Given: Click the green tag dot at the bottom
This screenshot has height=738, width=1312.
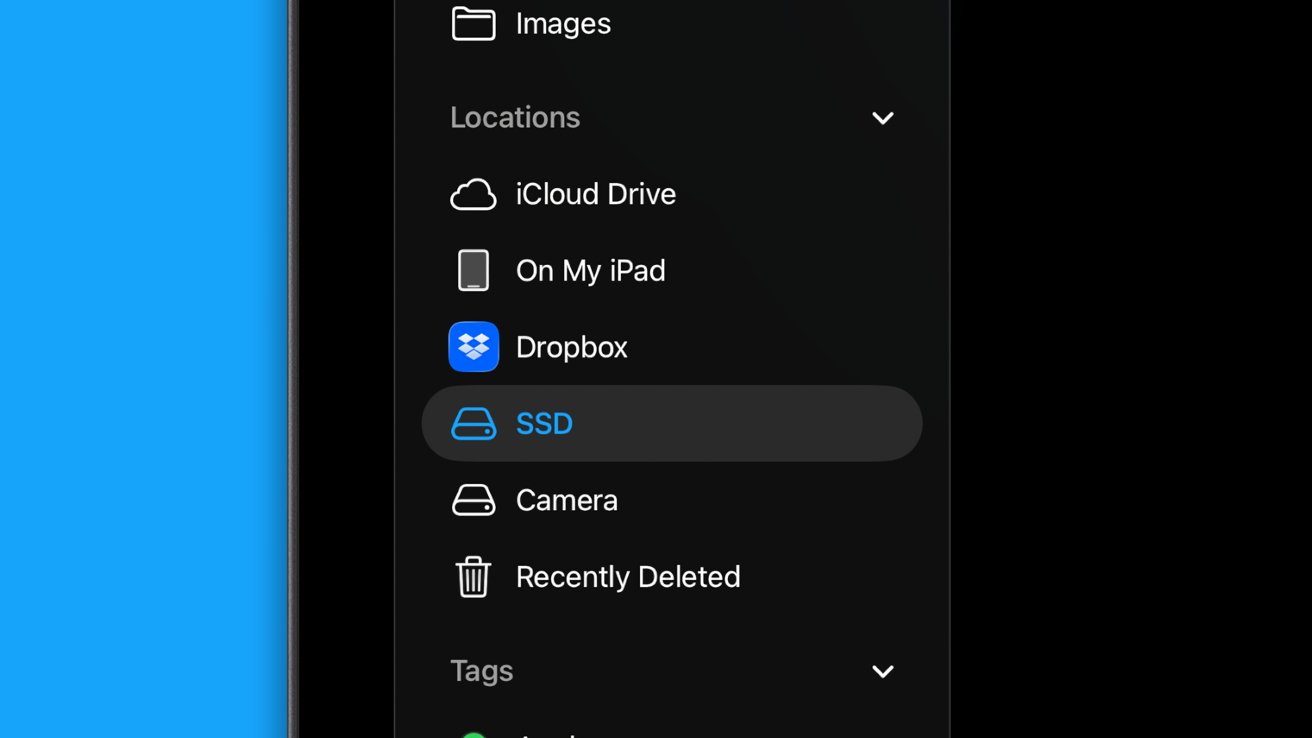Looking at the screenshot, I should [x=473, y=734].
